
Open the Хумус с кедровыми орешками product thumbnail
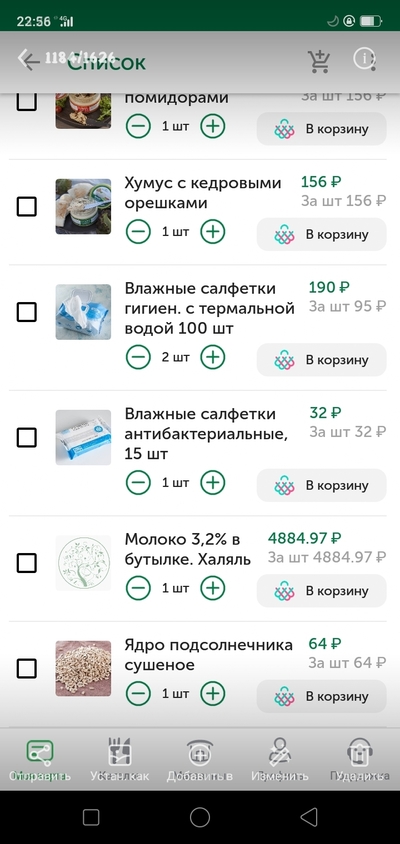pyautogui.click(x=83, y=207)
